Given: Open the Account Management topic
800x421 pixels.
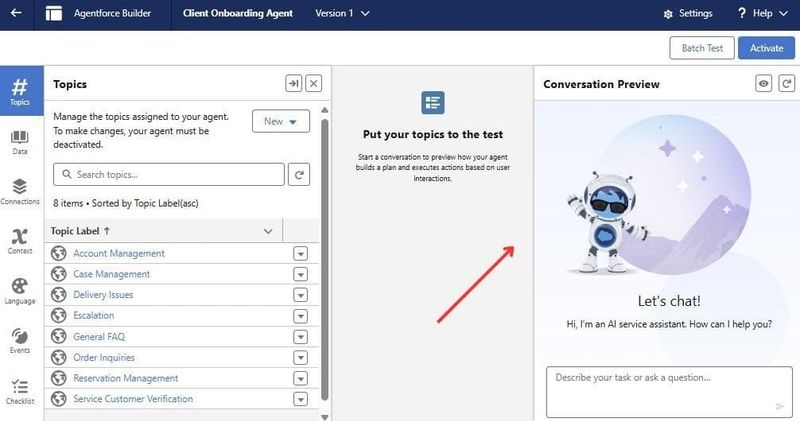Looking at the screenshot, I should [119, 253].
